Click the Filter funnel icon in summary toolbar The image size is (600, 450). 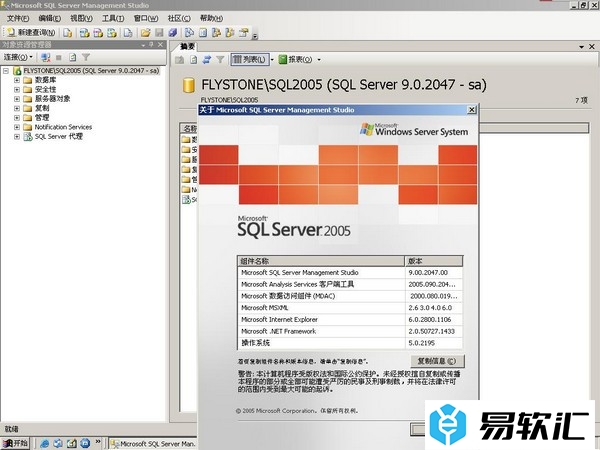[x=220, y=60]
